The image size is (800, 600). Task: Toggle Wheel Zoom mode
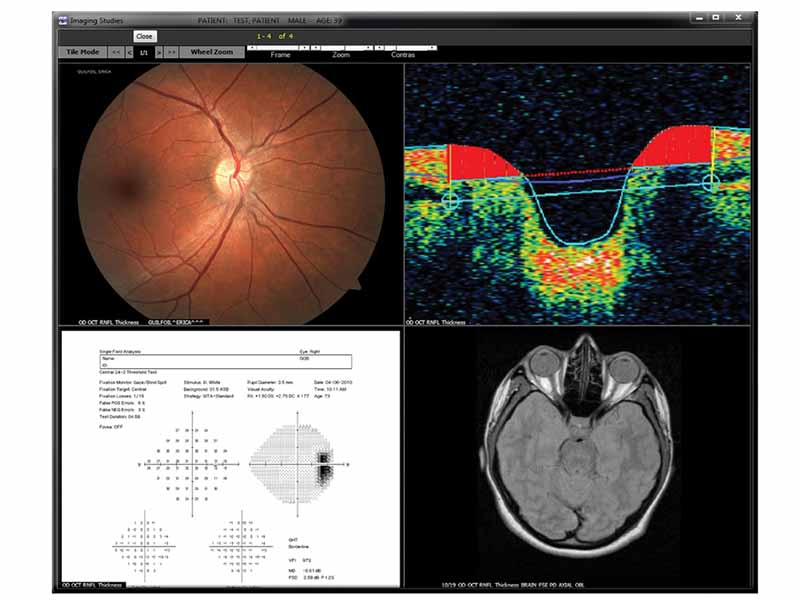211,50
